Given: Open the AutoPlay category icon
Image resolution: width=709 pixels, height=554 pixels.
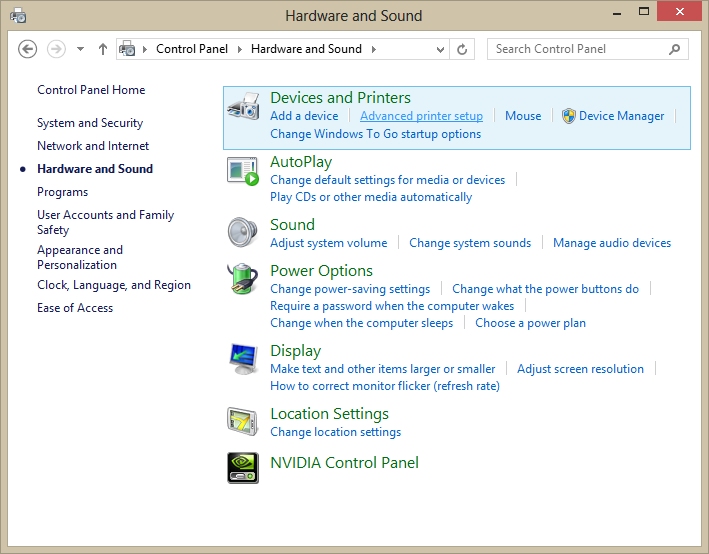Looking at the screenshot, I should tap(243, 171).
